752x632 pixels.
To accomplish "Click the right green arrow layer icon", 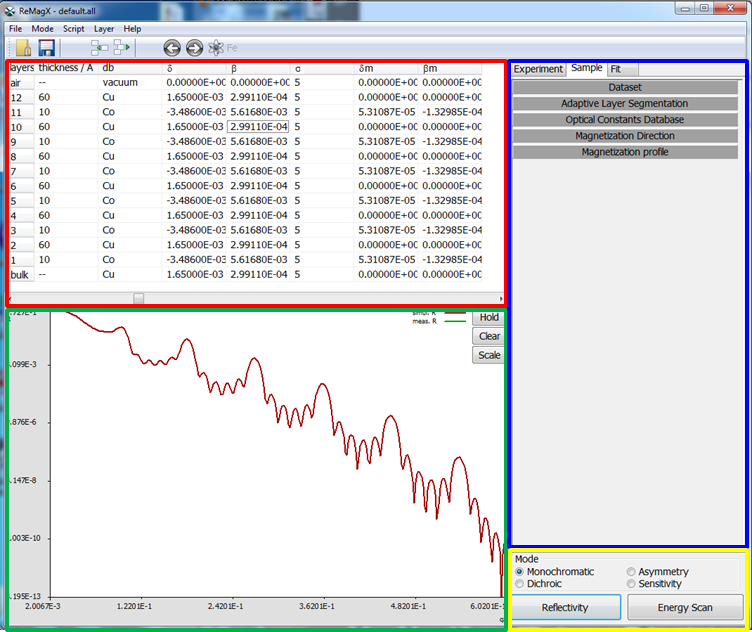I will (122, 47).
